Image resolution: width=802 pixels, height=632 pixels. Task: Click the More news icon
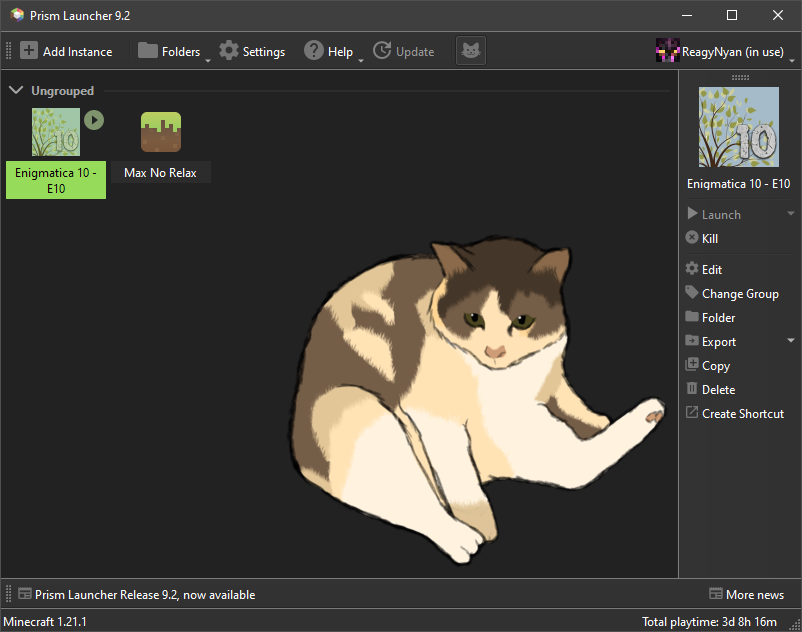pyautogui.click(x=716, y=593)
